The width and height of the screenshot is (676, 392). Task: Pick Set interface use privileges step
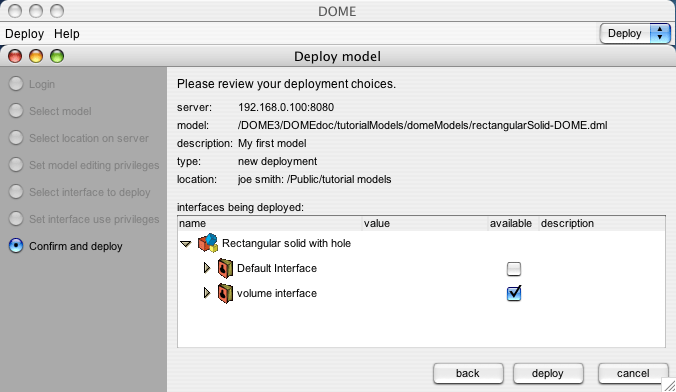click(16, 219)
